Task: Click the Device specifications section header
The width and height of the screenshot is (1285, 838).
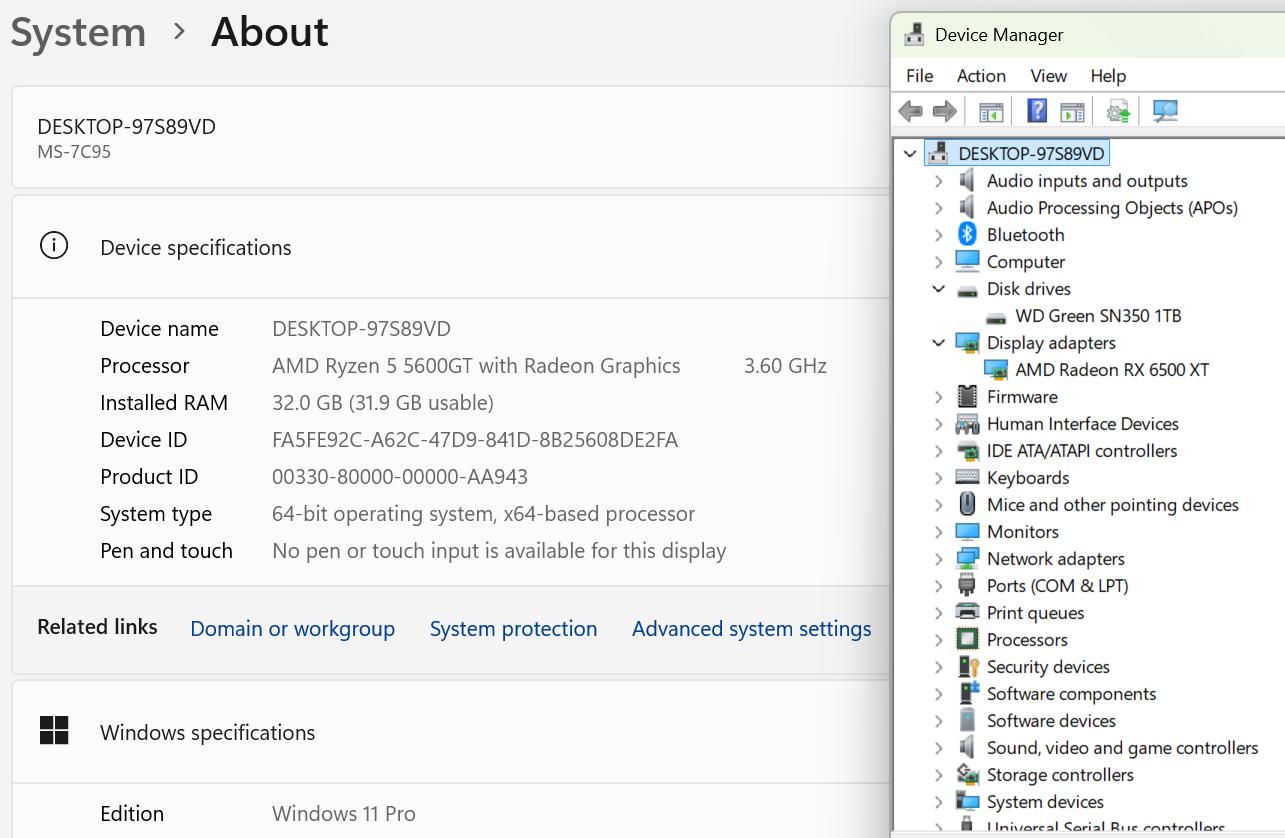Action: click(196, 248)
